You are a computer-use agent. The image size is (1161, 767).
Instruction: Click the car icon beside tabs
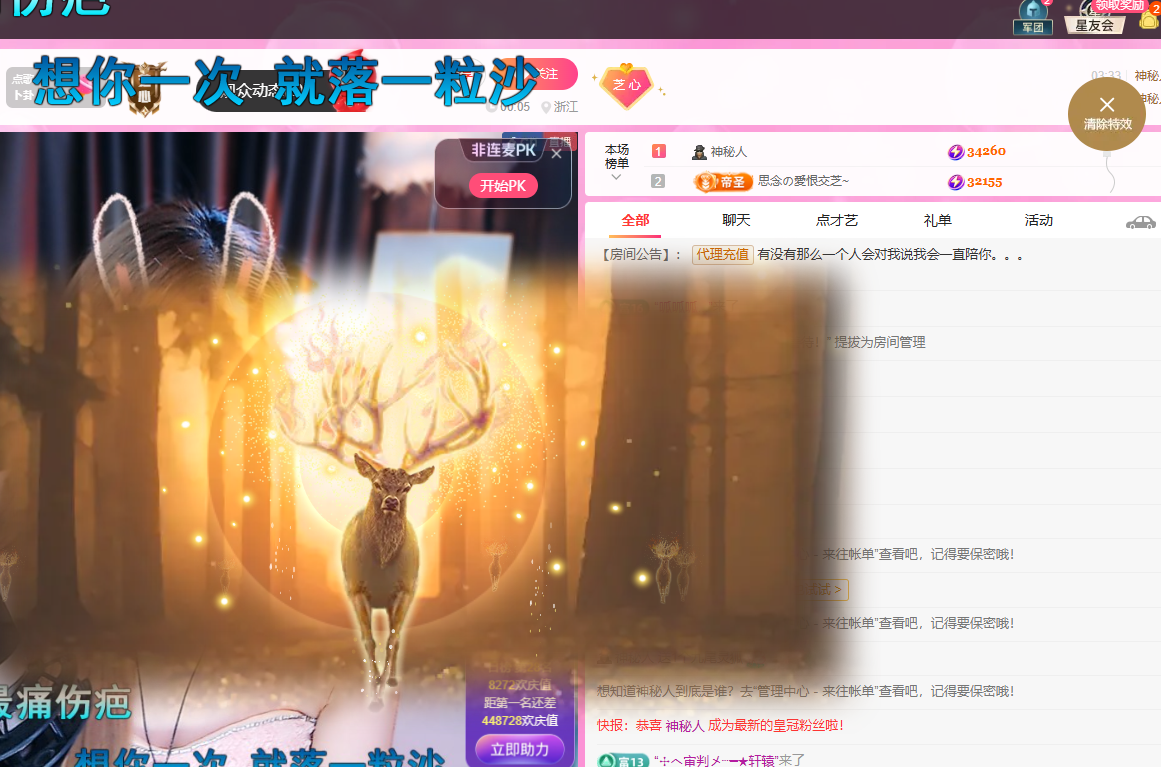1140,221
